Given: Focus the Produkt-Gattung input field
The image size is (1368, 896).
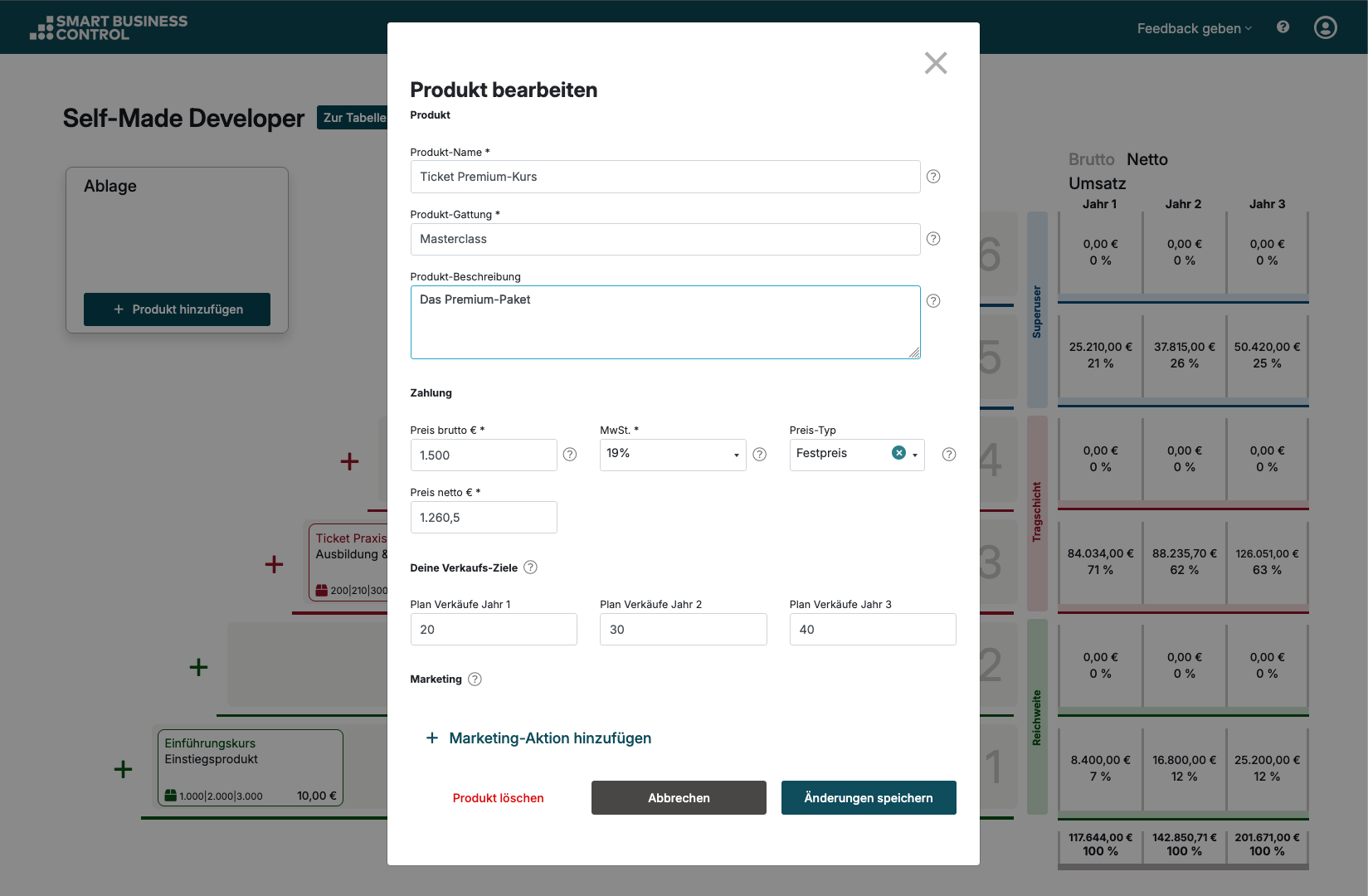Looking at the screenshot, I should pyautogui.click(x=665, y=239).
